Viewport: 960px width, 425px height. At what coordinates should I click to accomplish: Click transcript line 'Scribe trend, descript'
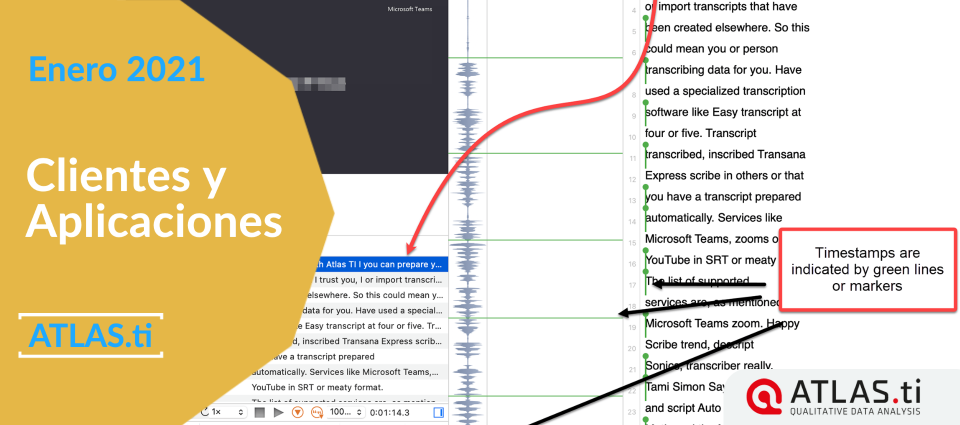click(699, 344)
